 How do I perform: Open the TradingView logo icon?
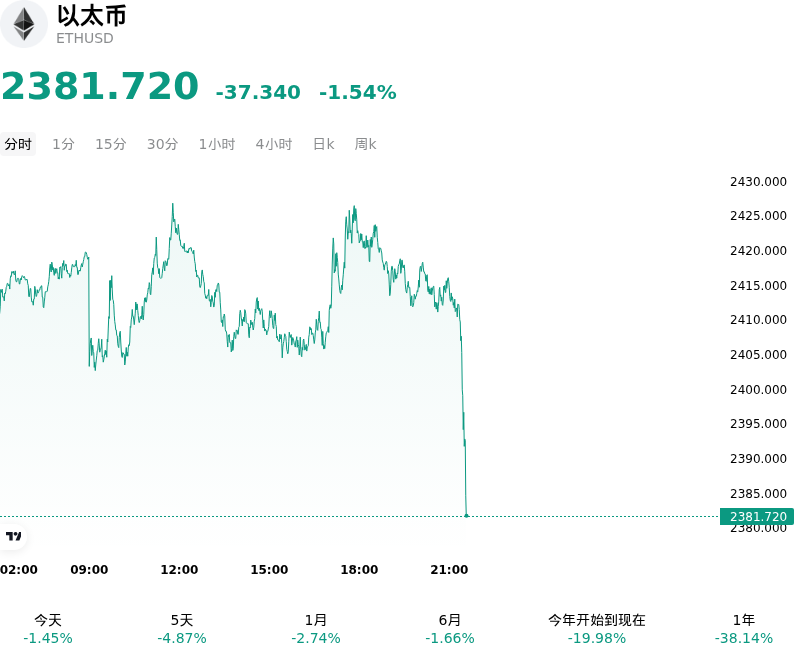pos(13,536)
